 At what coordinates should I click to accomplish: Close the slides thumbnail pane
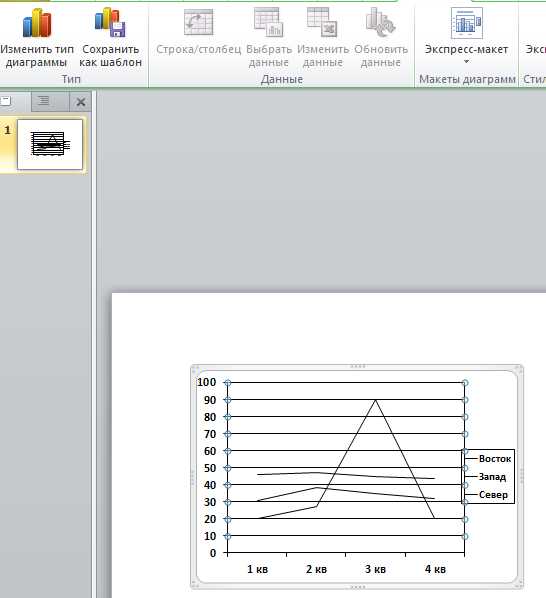pyautogui.click(x=80, y=102)
